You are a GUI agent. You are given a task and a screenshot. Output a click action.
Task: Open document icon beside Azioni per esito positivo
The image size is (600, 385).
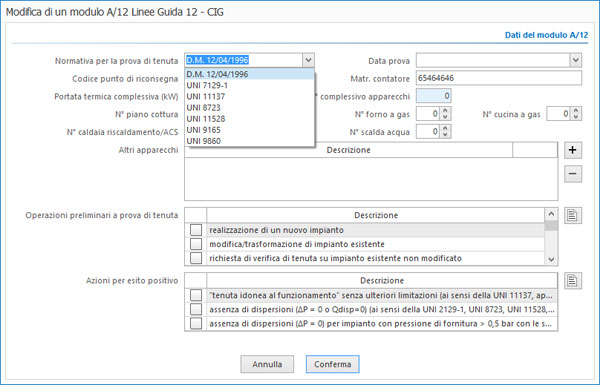(x=572, y=281)
